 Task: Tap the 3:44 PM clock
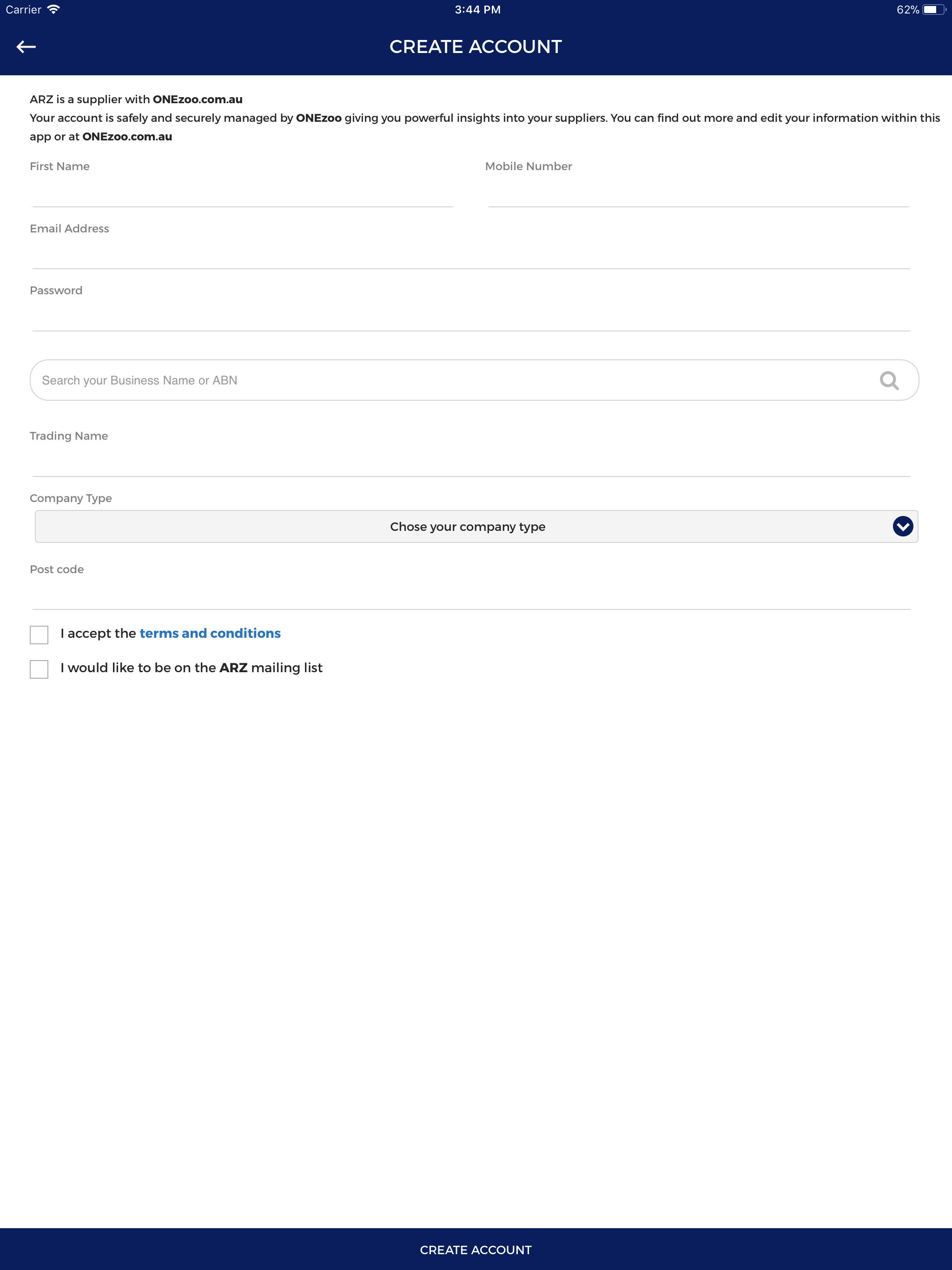[x=477, y=10]
